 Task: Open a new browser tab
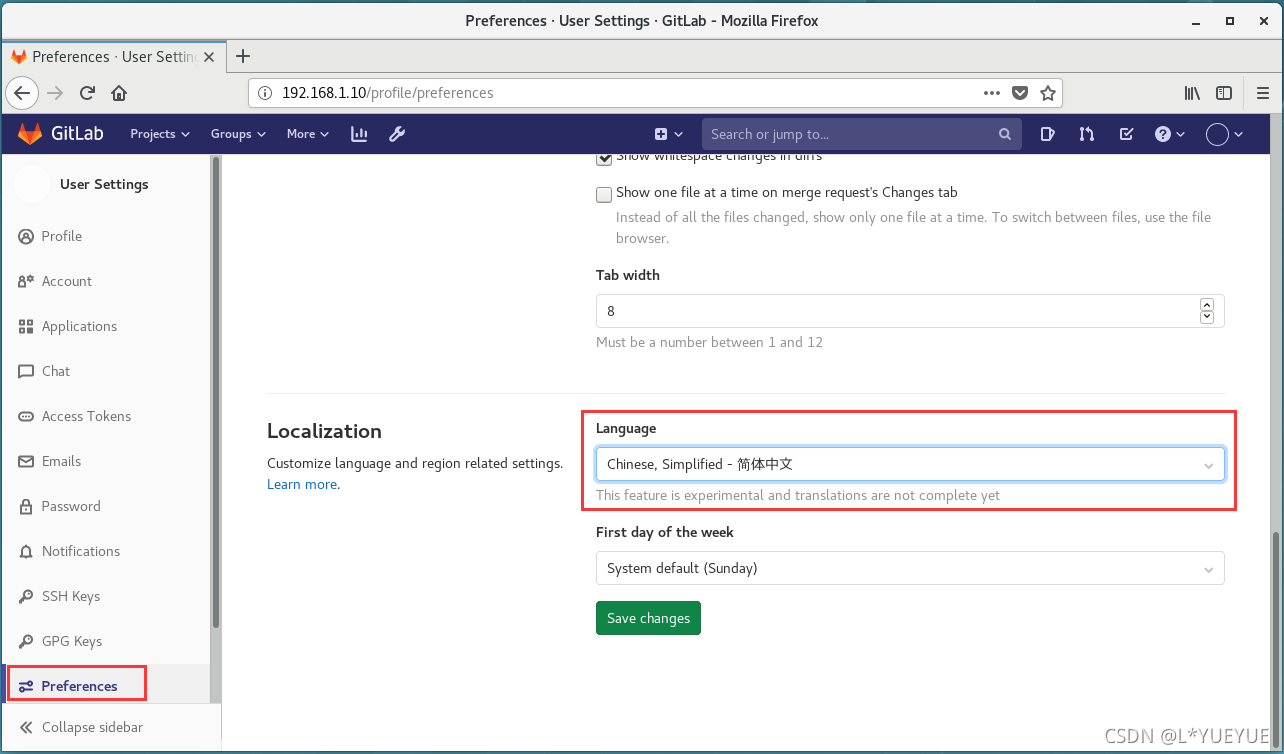coord(242,56)
